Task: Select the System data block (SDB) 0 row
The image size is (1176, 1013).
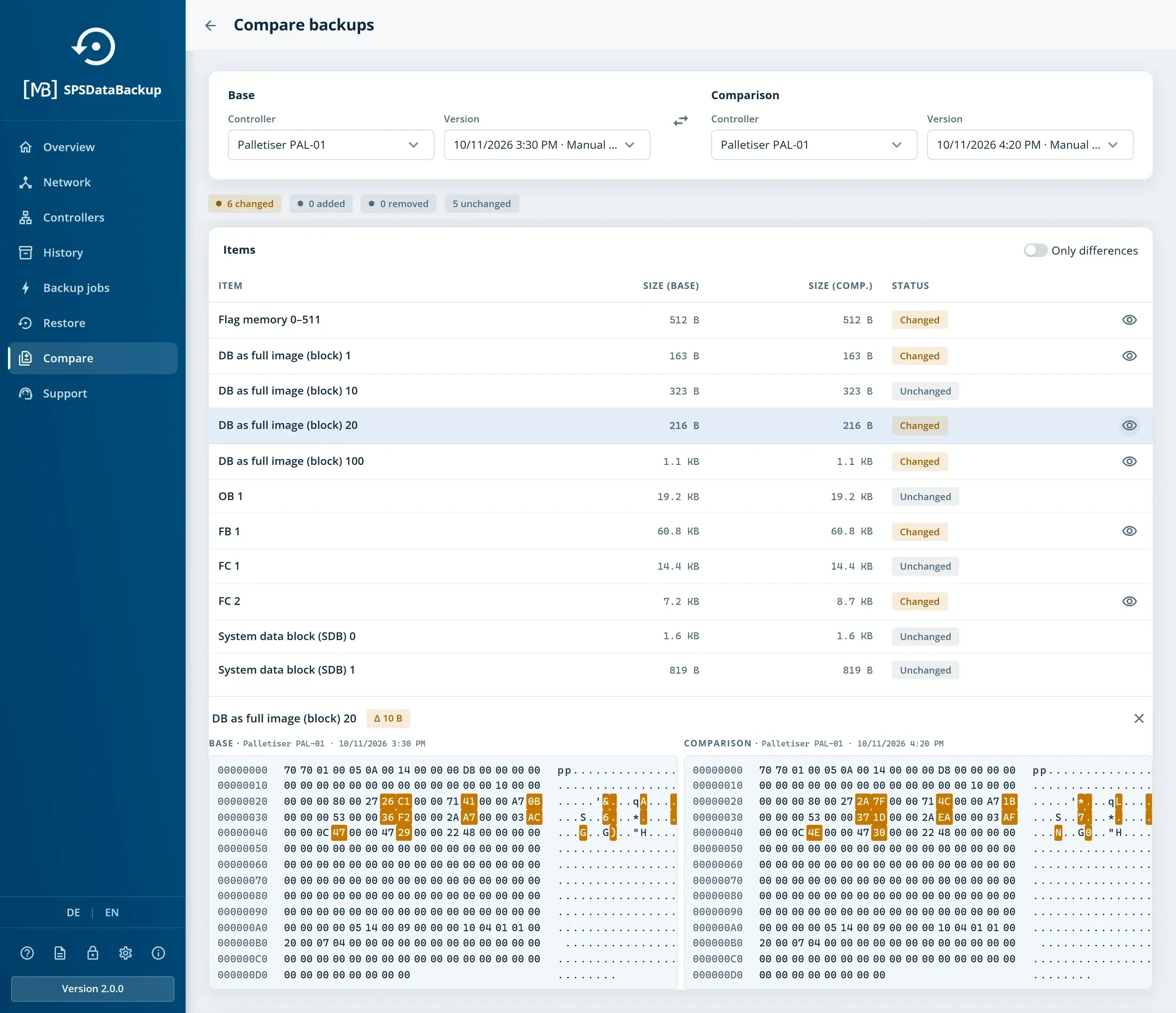Action: click(x=681, y=636)
